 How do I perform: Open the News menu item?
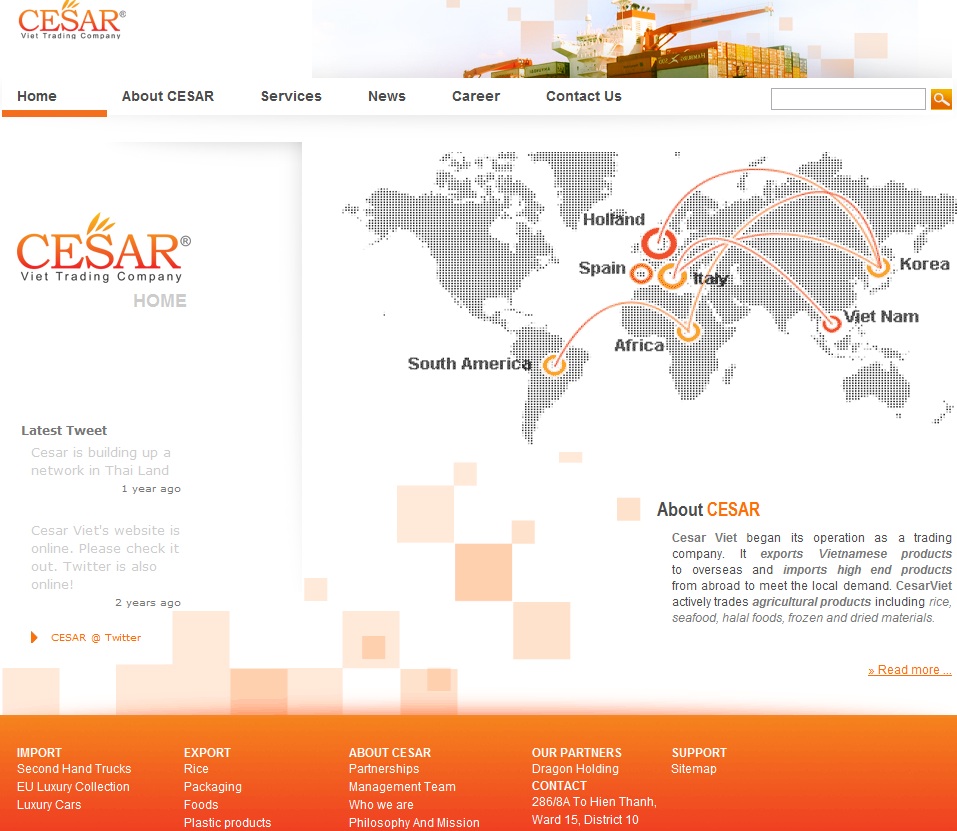(387, 96)
